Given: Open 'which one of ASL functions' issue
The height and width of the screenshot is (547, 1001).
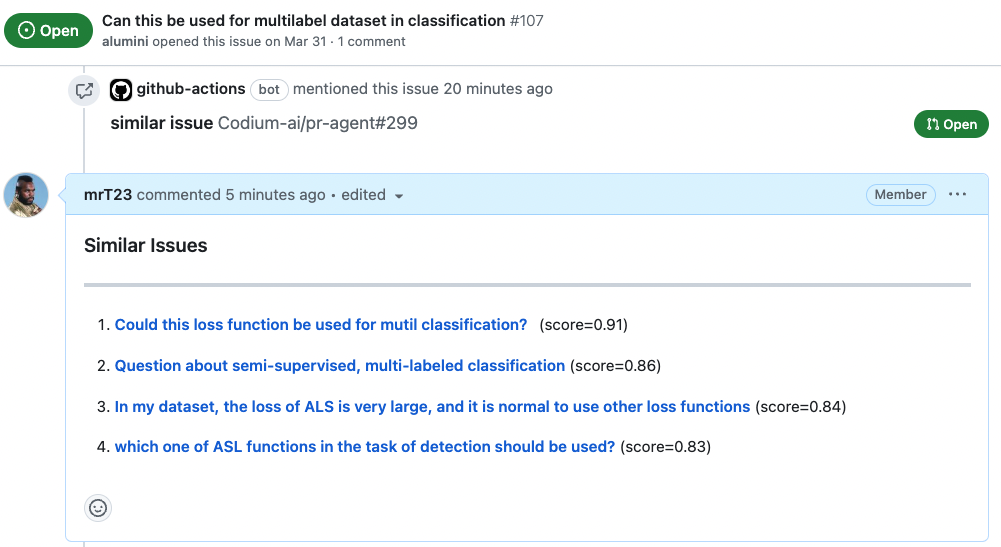Looking at the screenshot, I should click(x=365, y=447).
